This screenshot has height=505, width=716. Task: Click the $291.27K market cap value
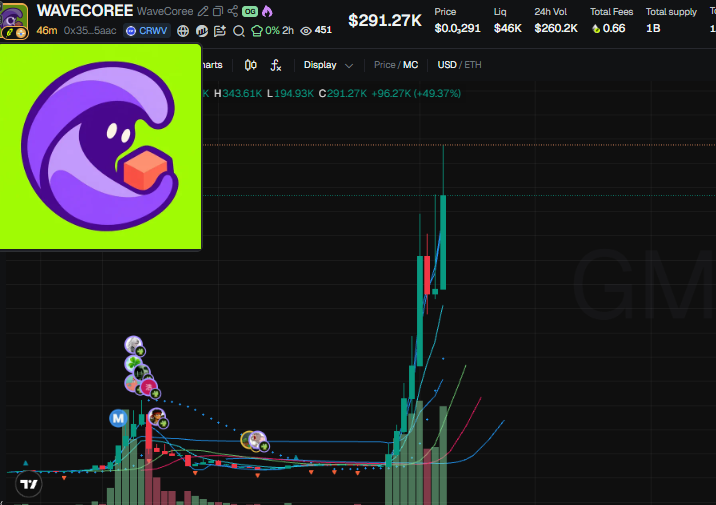coord(385,20)
